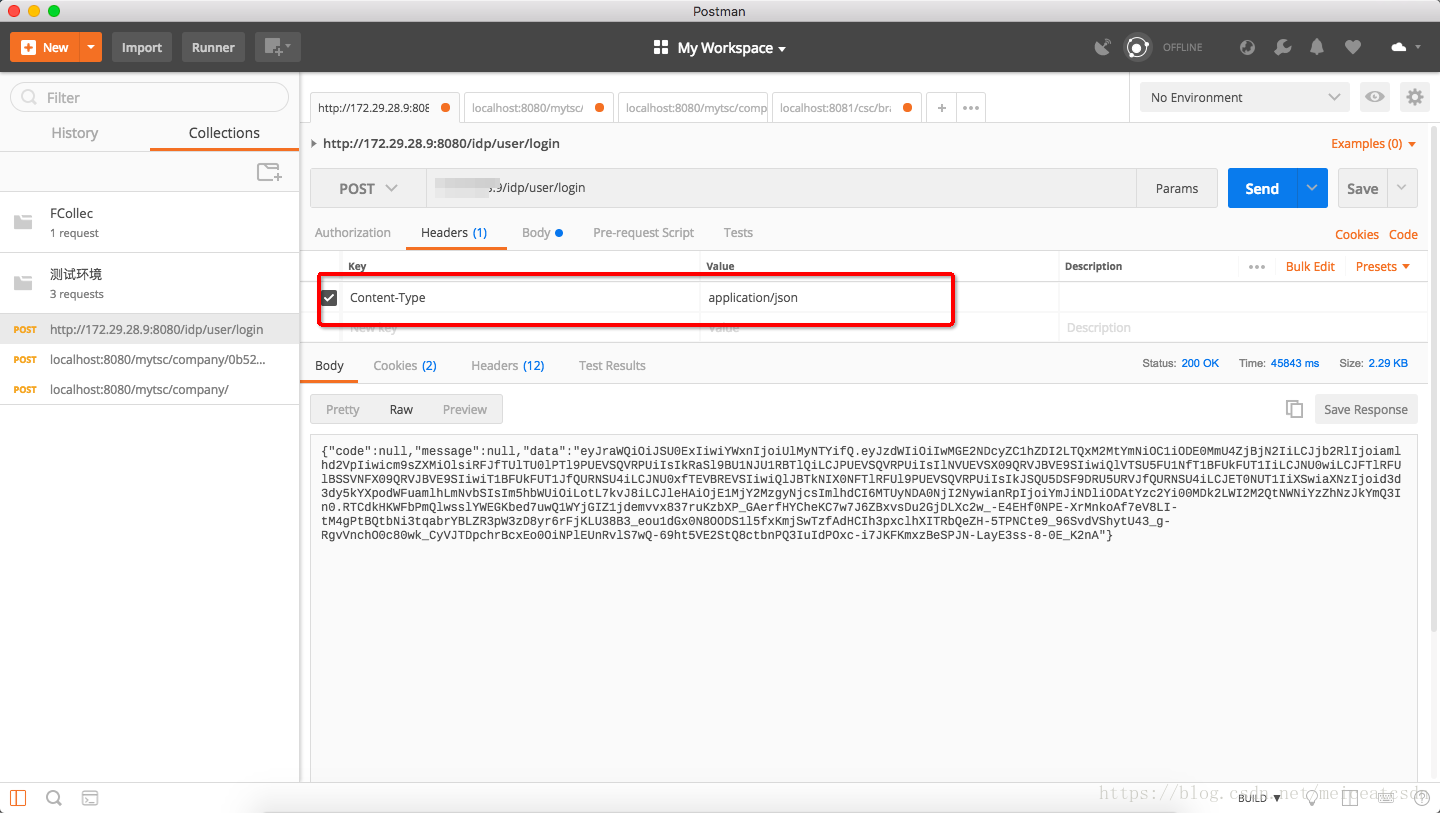Screen dimensions: 1440x813
Task: Click the request URL input field
Action: click(x=781, y=188)
